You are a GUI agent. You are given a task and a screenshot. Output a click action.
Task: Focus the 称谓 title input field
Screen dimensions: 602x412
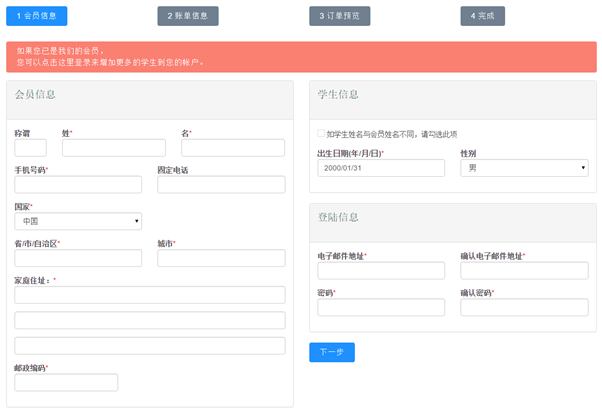coord(30,148)
